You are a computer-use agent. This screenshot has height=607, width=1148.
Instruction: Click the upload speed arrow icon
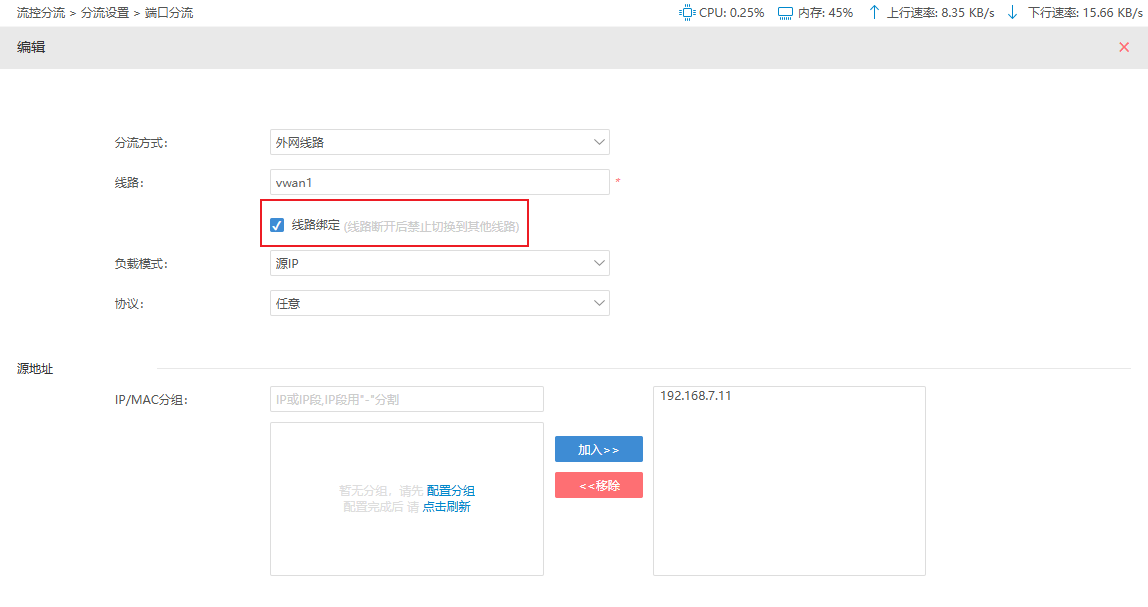874,13
